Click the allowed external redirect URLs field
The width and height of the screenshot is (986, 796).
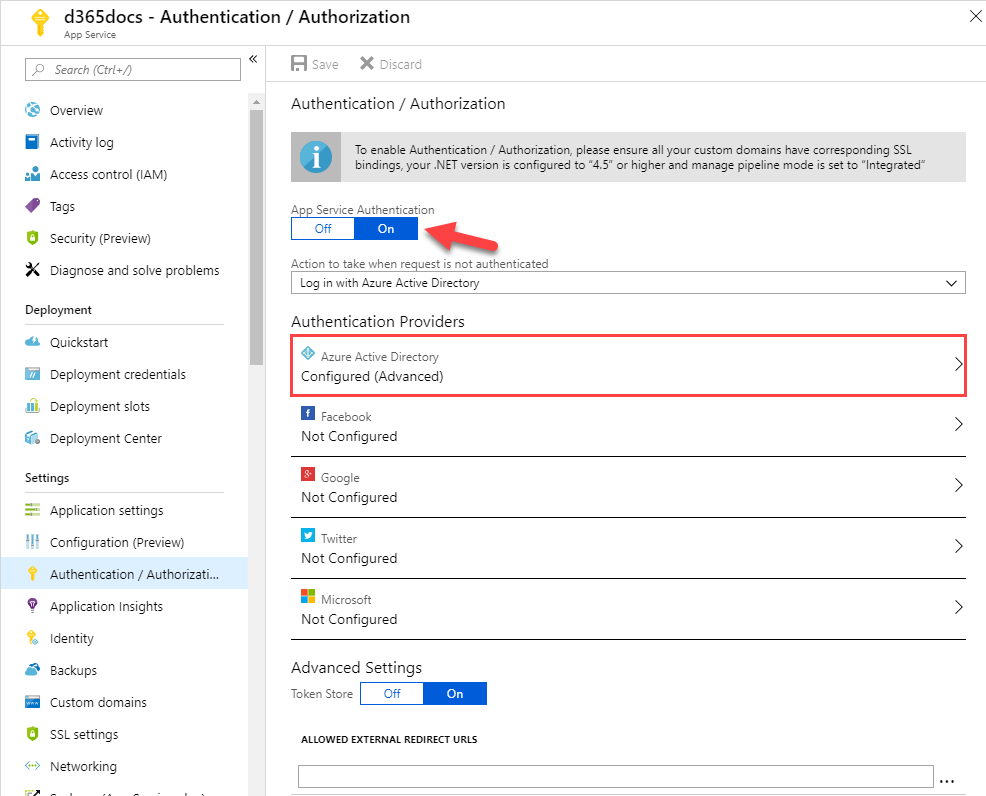pyautogui.click(x=615, y=777)
